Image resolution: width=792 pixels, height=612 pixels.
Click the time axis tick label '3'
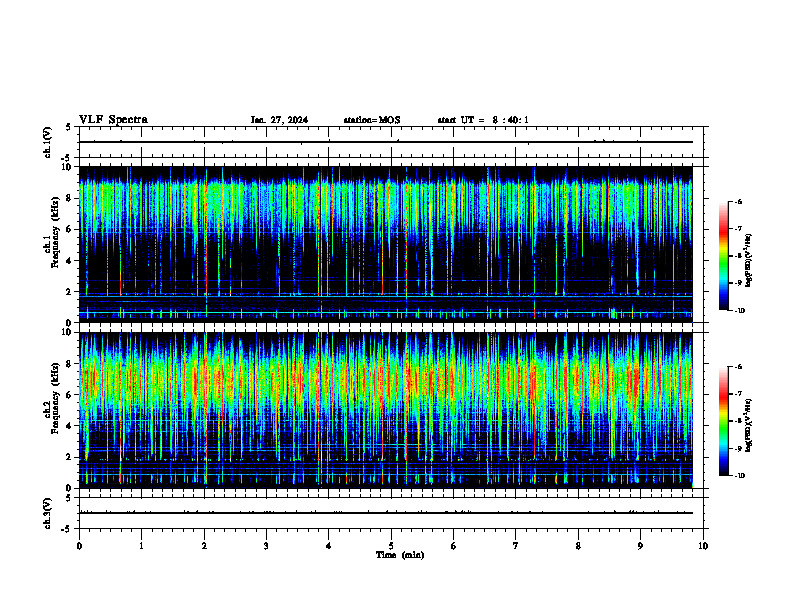(266, 546)
